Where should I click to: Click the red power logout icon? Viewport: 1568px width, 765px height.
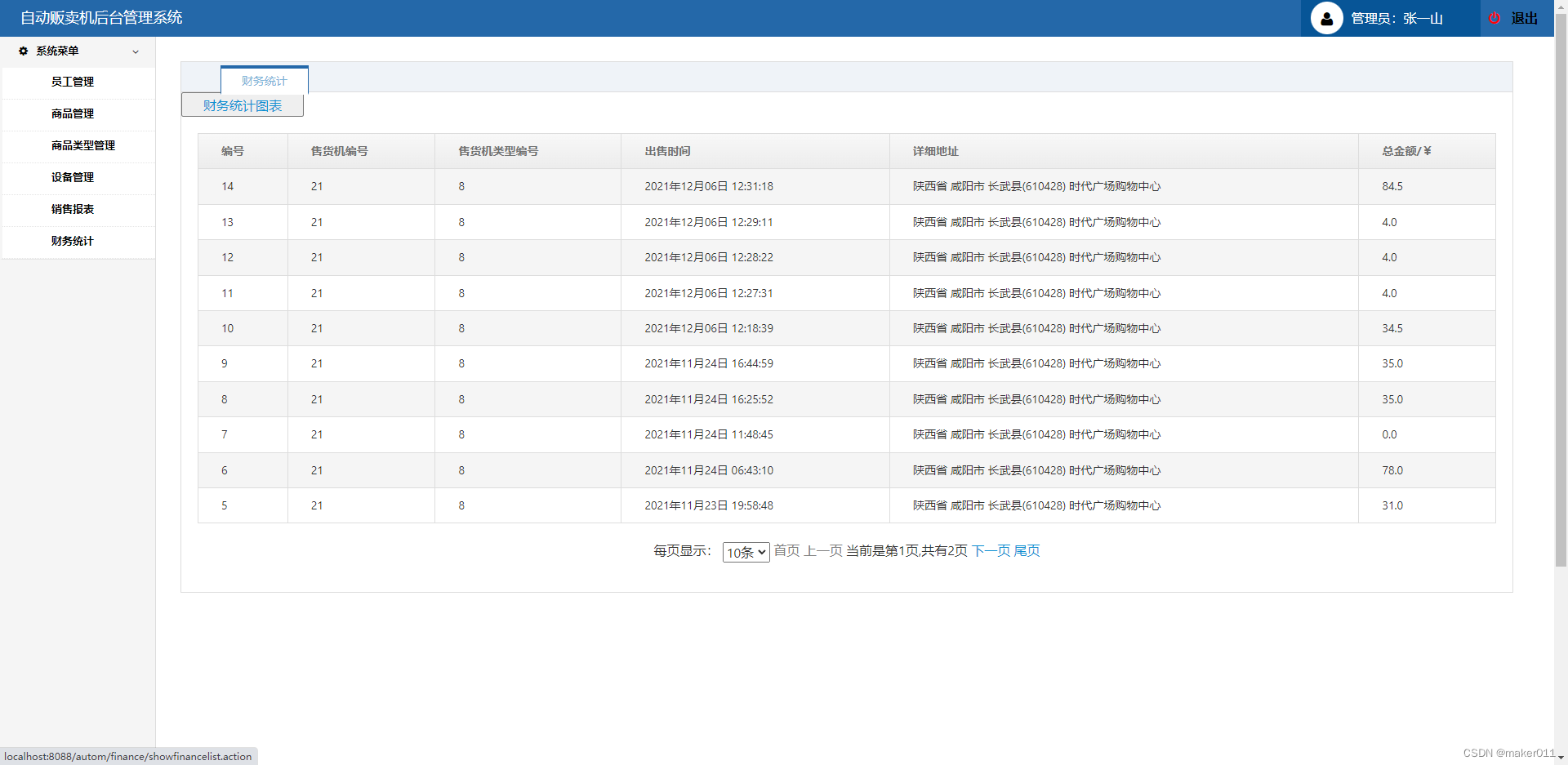[1494, 18]
